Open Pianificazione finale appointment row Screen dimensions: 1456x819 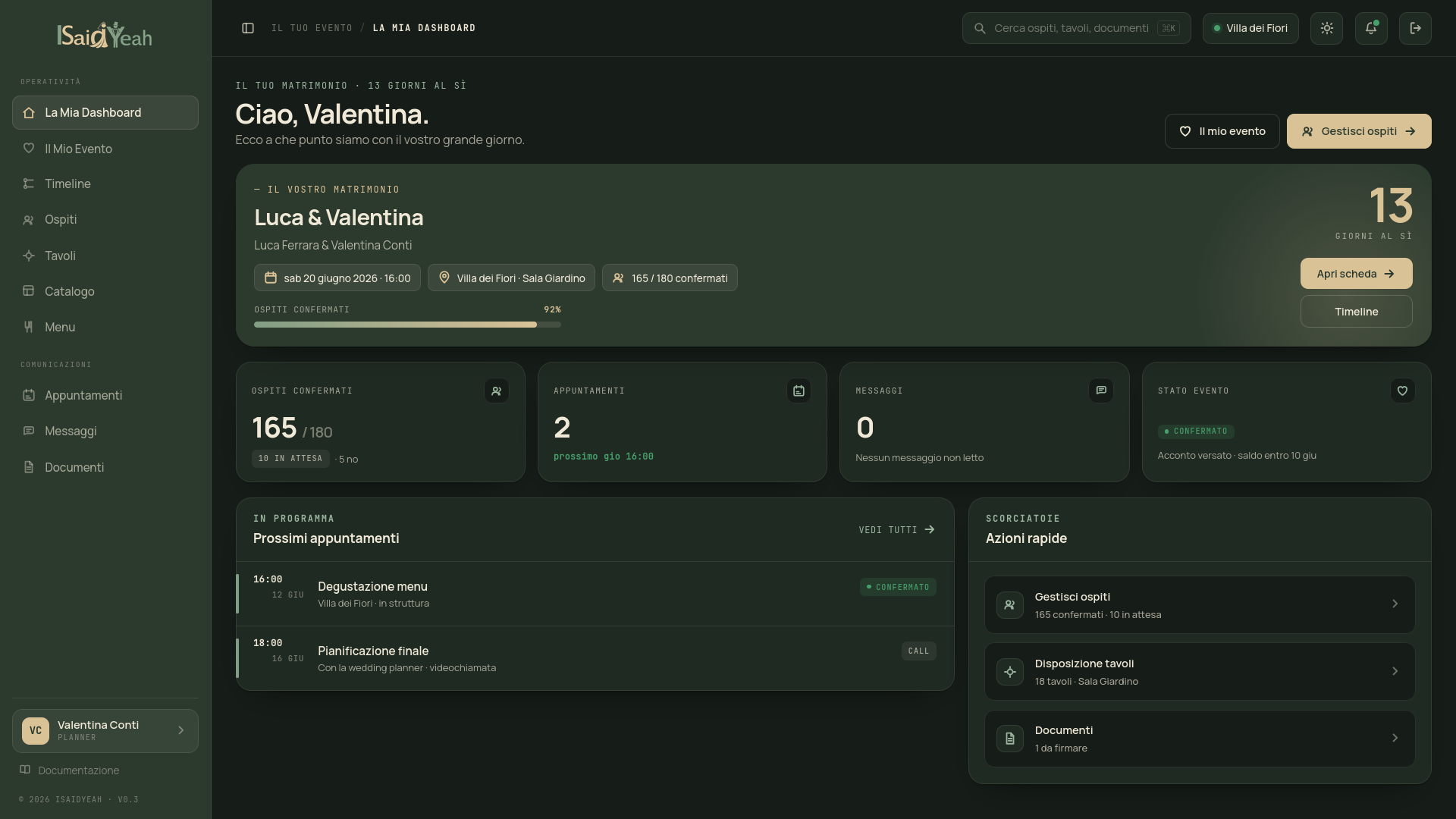tap(595, 658)
